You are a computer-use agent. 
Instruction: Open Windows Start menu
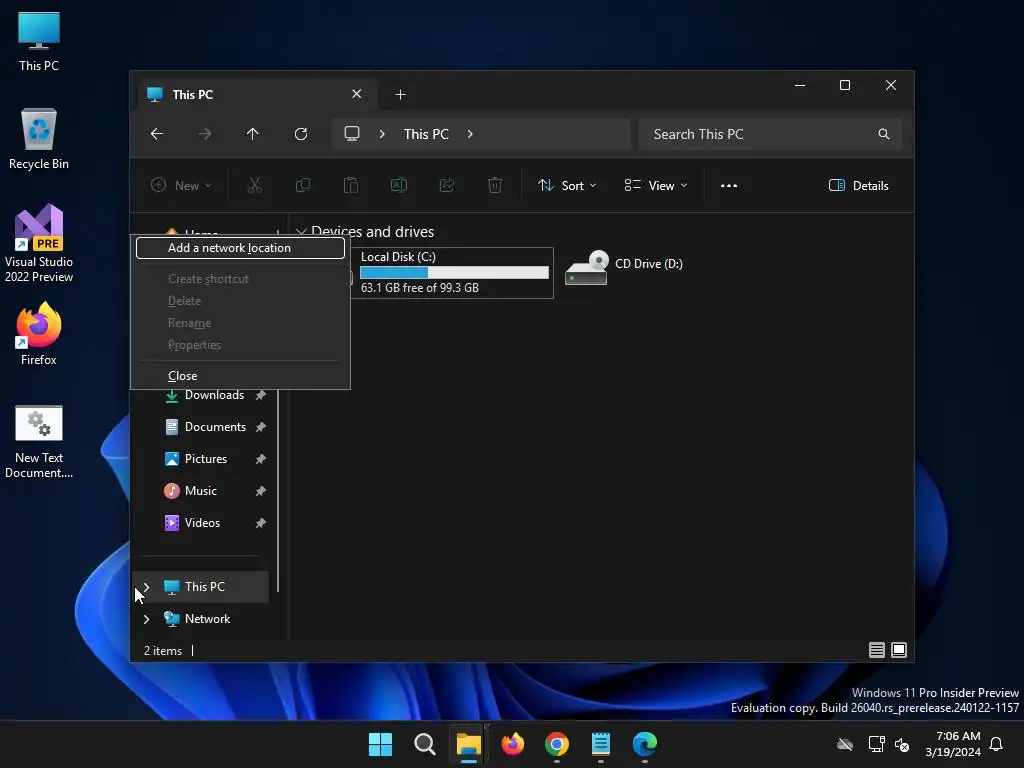[380, 744]
